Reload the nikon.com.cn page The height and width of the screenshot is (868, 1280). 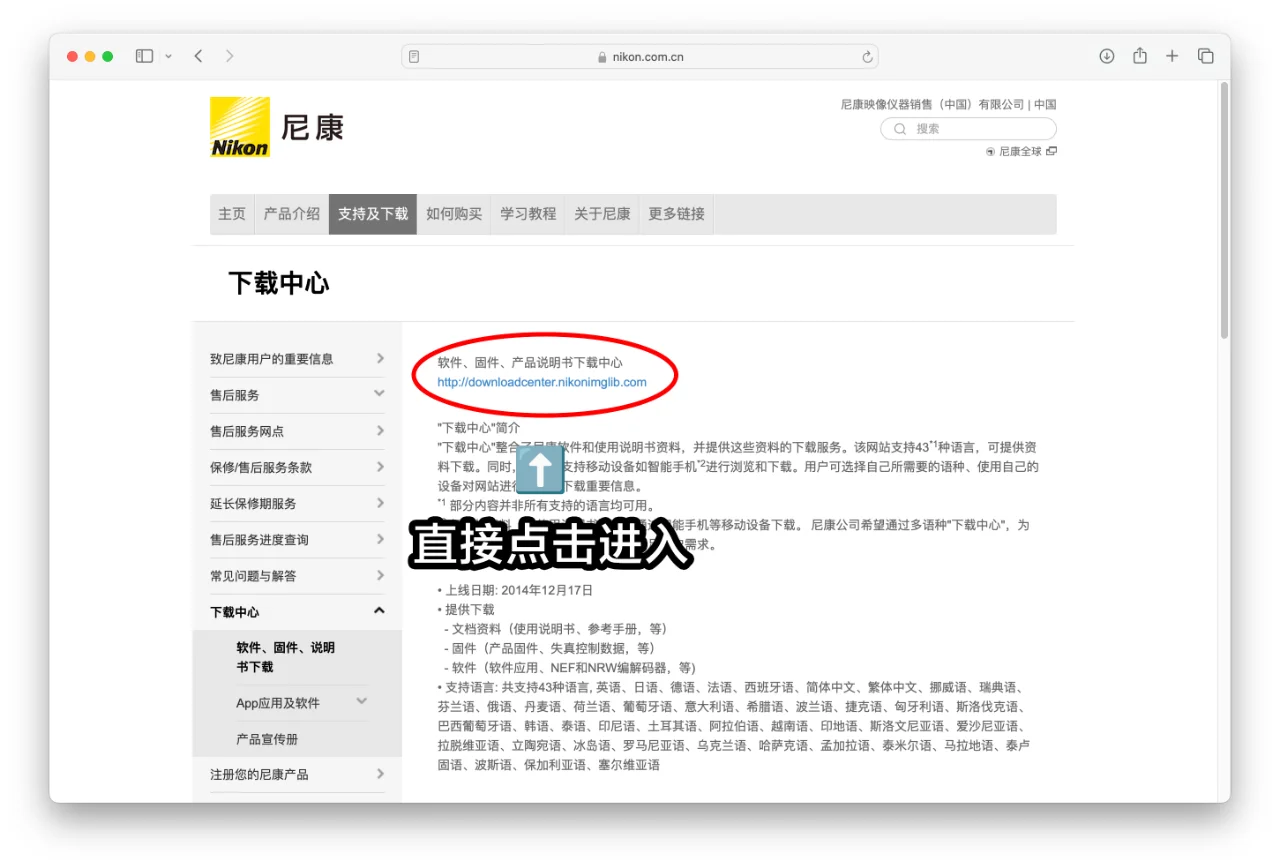(866, 56)
